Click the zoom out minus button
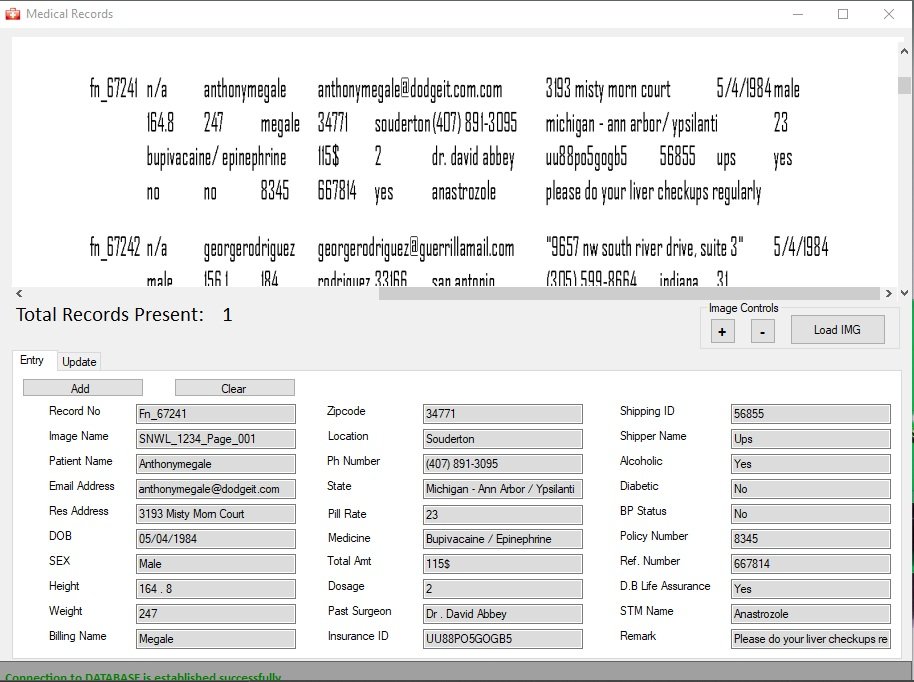The width and height of the screenshot is (914, 682). [762, 331]
